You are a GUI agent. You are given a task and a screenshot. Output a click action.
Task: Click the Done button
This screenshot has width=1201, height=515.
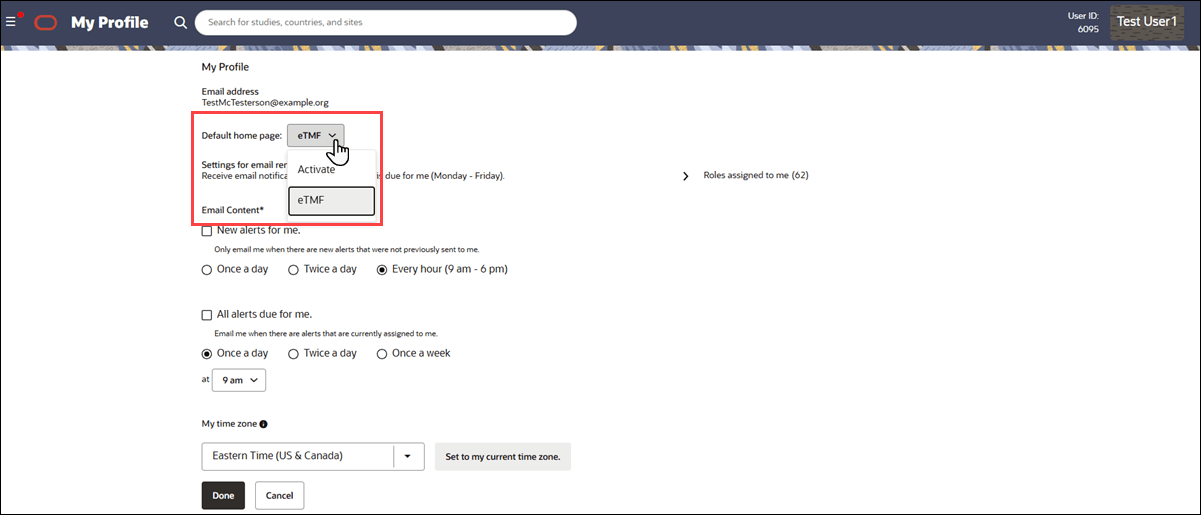pos(223,495)
